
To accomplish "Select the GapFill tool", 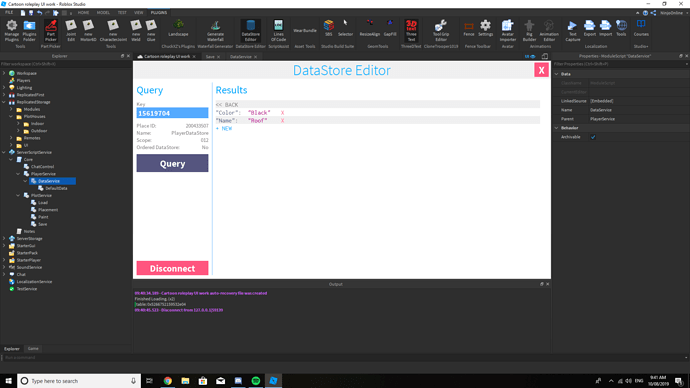I will (x=390, y=28).
